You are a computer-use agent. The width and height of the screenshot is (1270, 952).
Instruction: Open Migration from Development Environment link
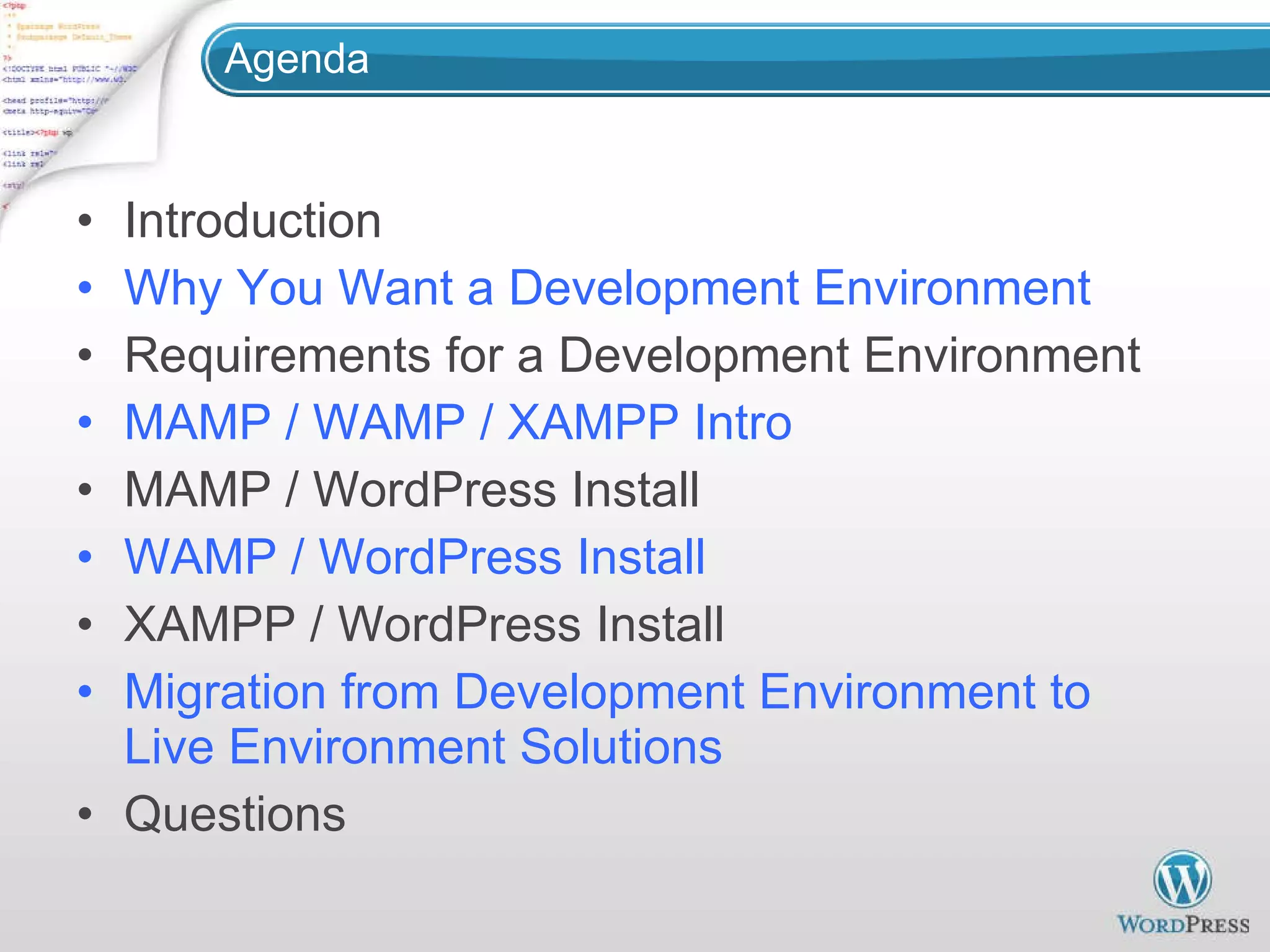(606, 692)
